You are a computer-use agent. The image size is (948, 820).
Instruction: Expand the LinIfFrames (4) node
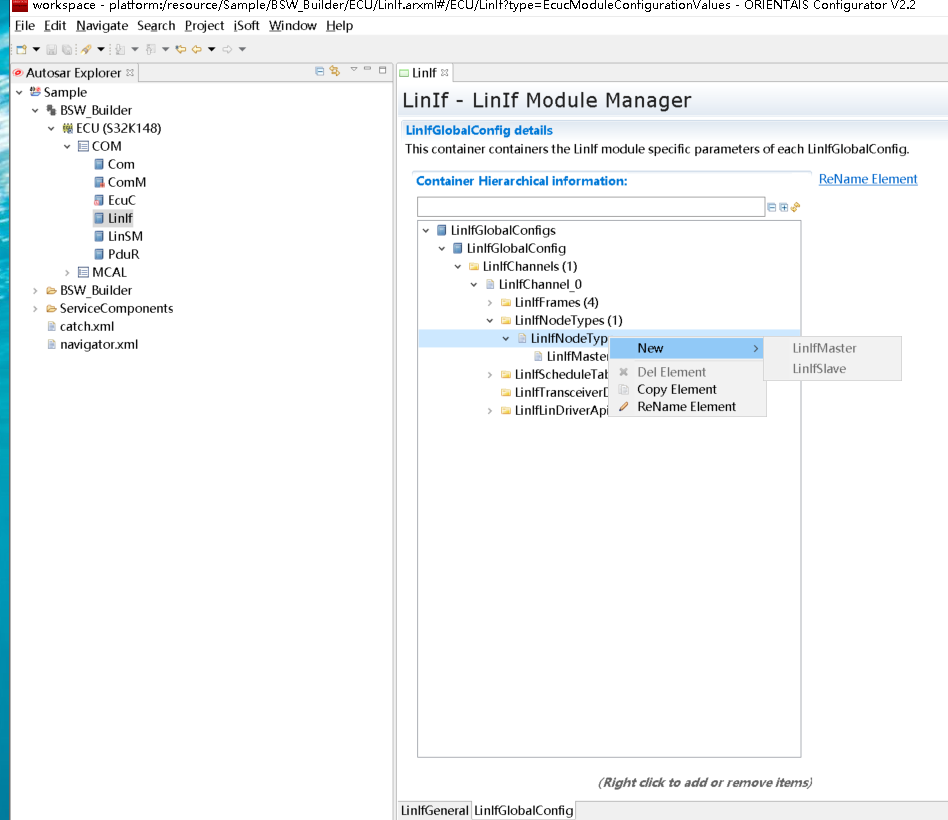pyautogui.click(x=490, y=302)
